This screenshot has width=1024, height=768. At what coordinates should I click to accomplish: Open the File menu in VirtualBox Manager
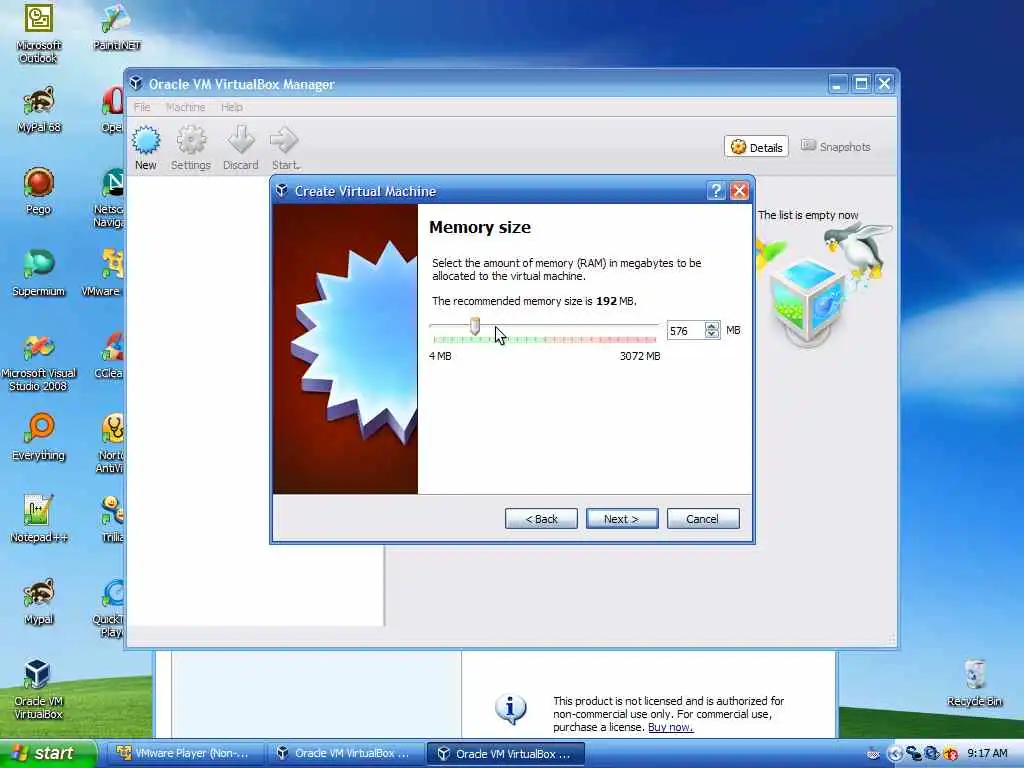point(142,107)
